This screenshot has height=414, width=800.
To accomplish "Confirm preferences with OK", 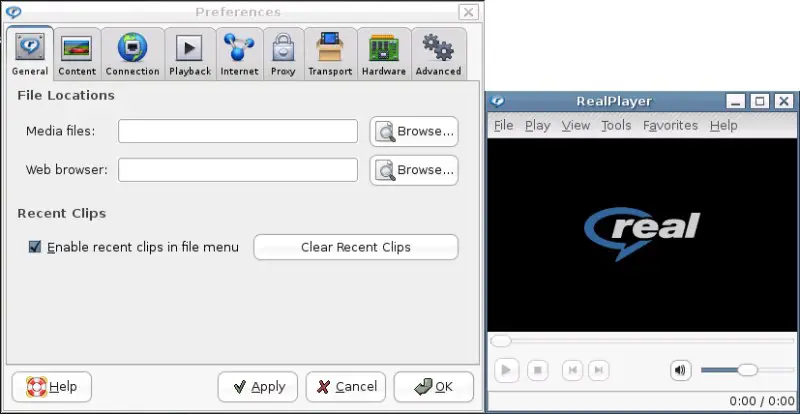I will tap(434, 387).
